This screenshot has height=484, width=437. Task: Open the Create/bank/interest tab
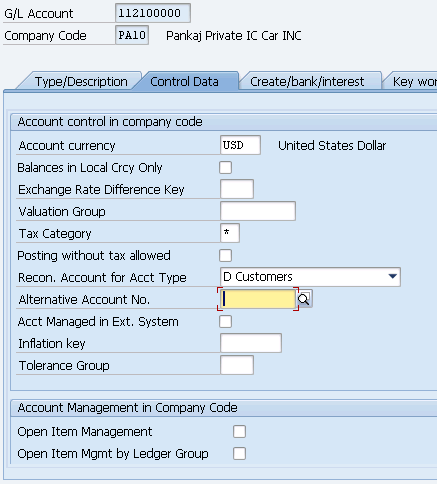(x=307, y=82)
